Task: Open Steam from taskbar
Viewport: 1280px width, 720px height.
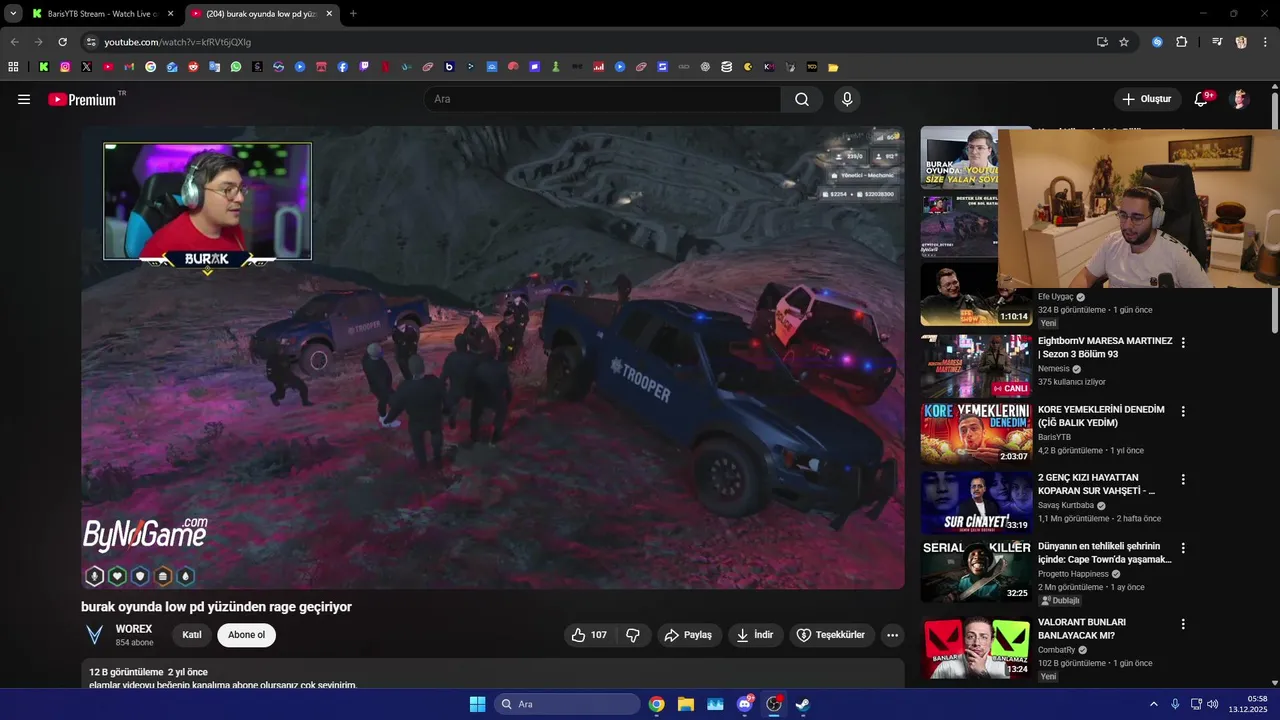Action: click(802, 704)
